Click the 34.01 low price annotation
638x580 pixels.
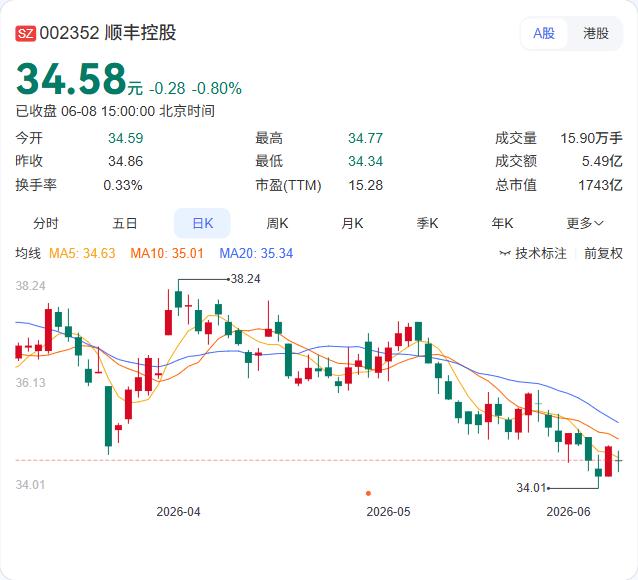click(531, 487)
